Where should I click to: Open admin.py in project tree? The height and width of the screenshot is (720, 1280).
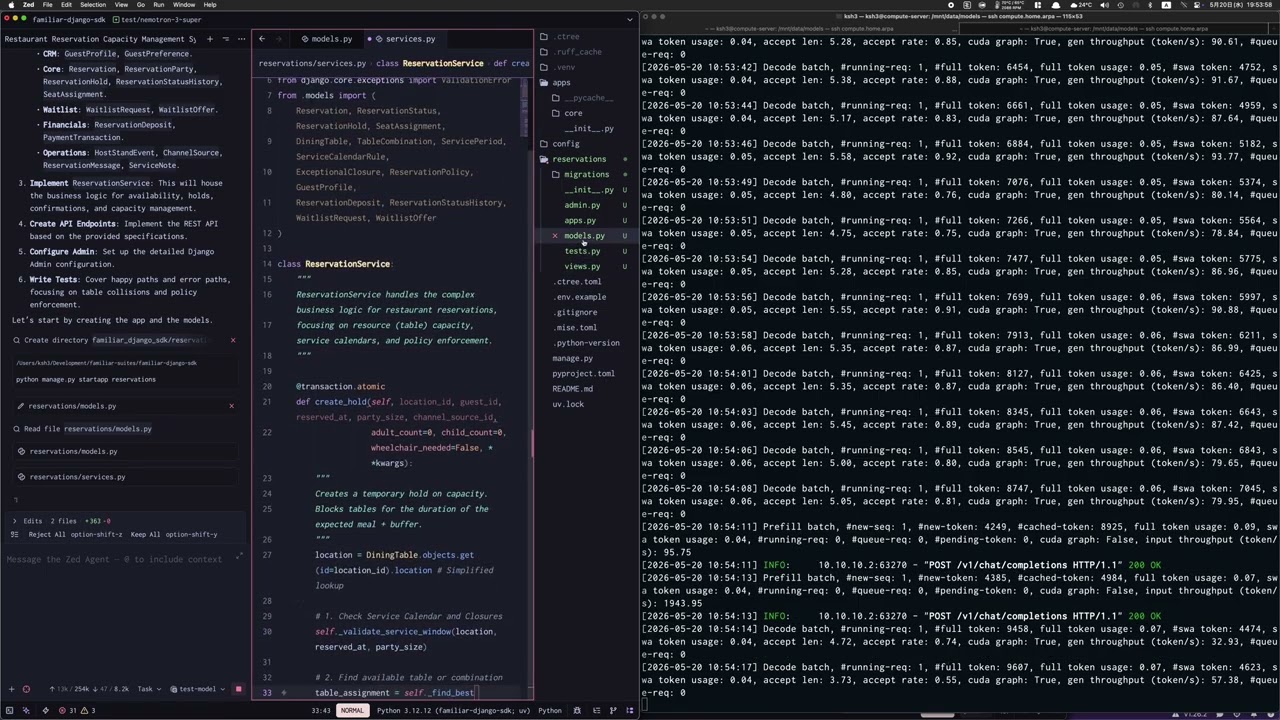(x=582, y=205)
